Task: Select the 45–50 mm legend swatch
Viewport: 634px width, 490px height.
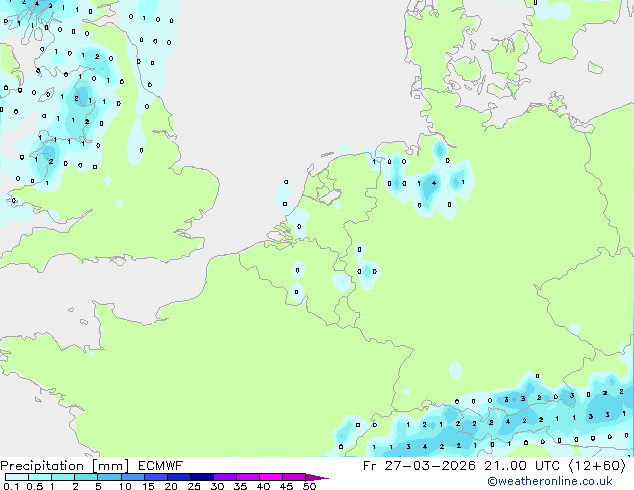Action: (294, 477)
